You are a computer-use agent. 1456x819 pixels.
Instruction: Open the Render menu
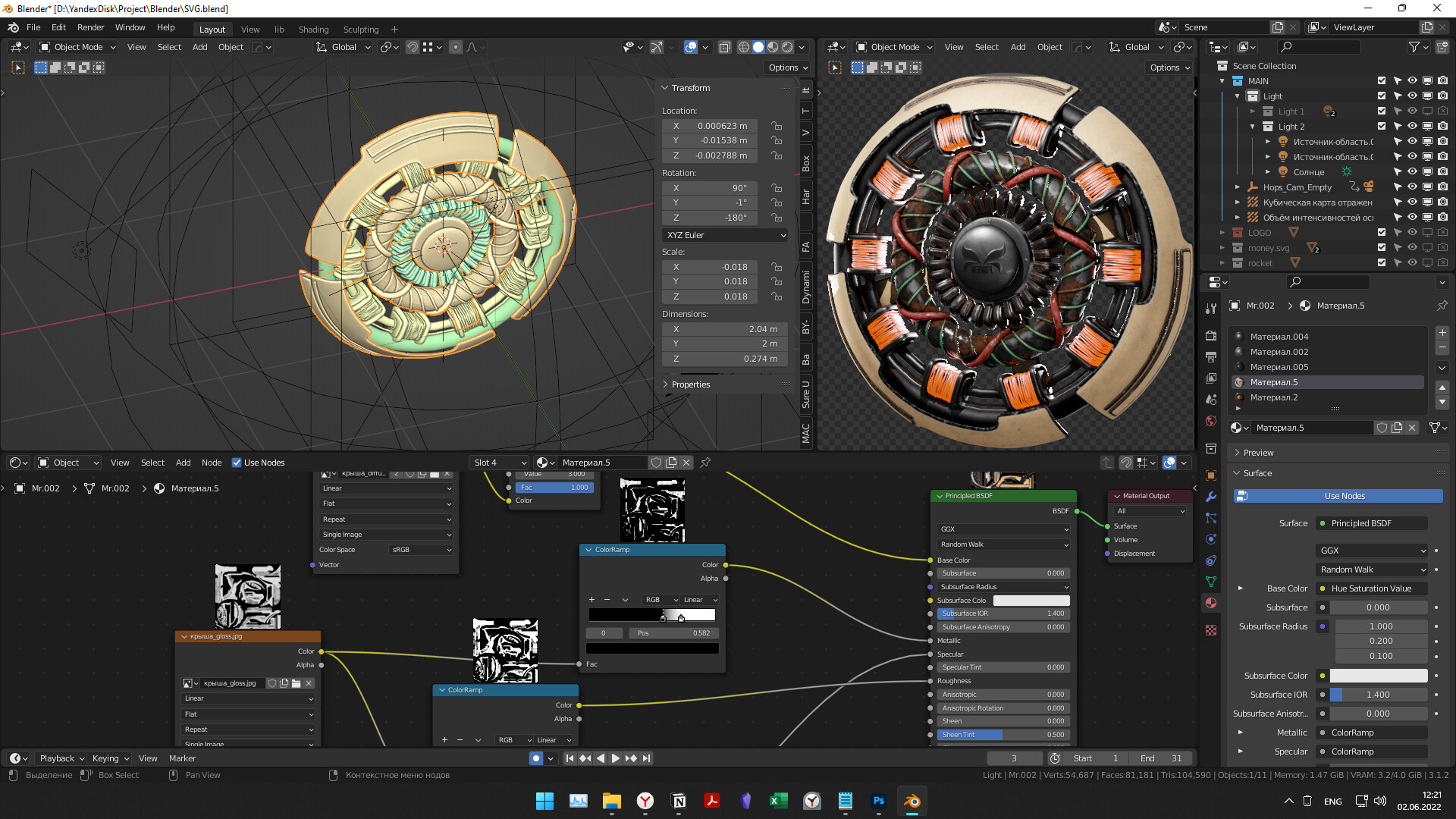click(x=90, y=27)
